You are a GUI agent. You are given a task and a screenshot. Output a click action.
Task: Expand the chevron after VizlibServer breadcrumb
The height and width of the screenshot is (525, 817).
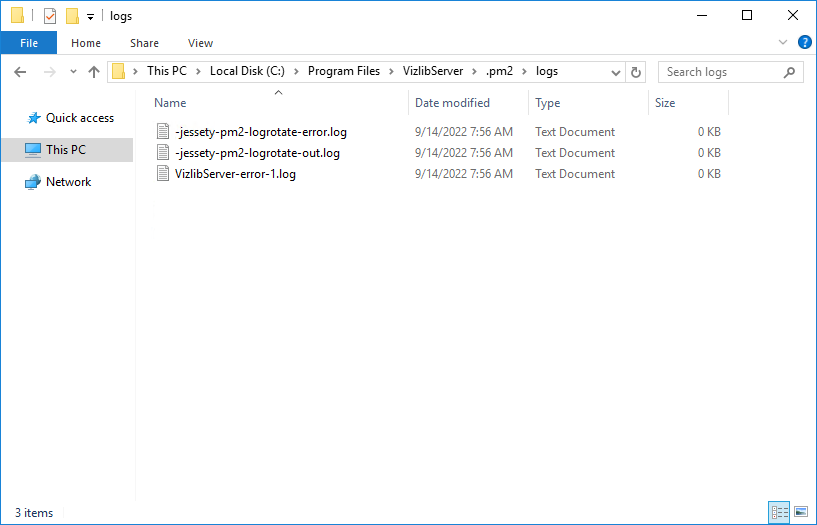[x=475, y=72]
